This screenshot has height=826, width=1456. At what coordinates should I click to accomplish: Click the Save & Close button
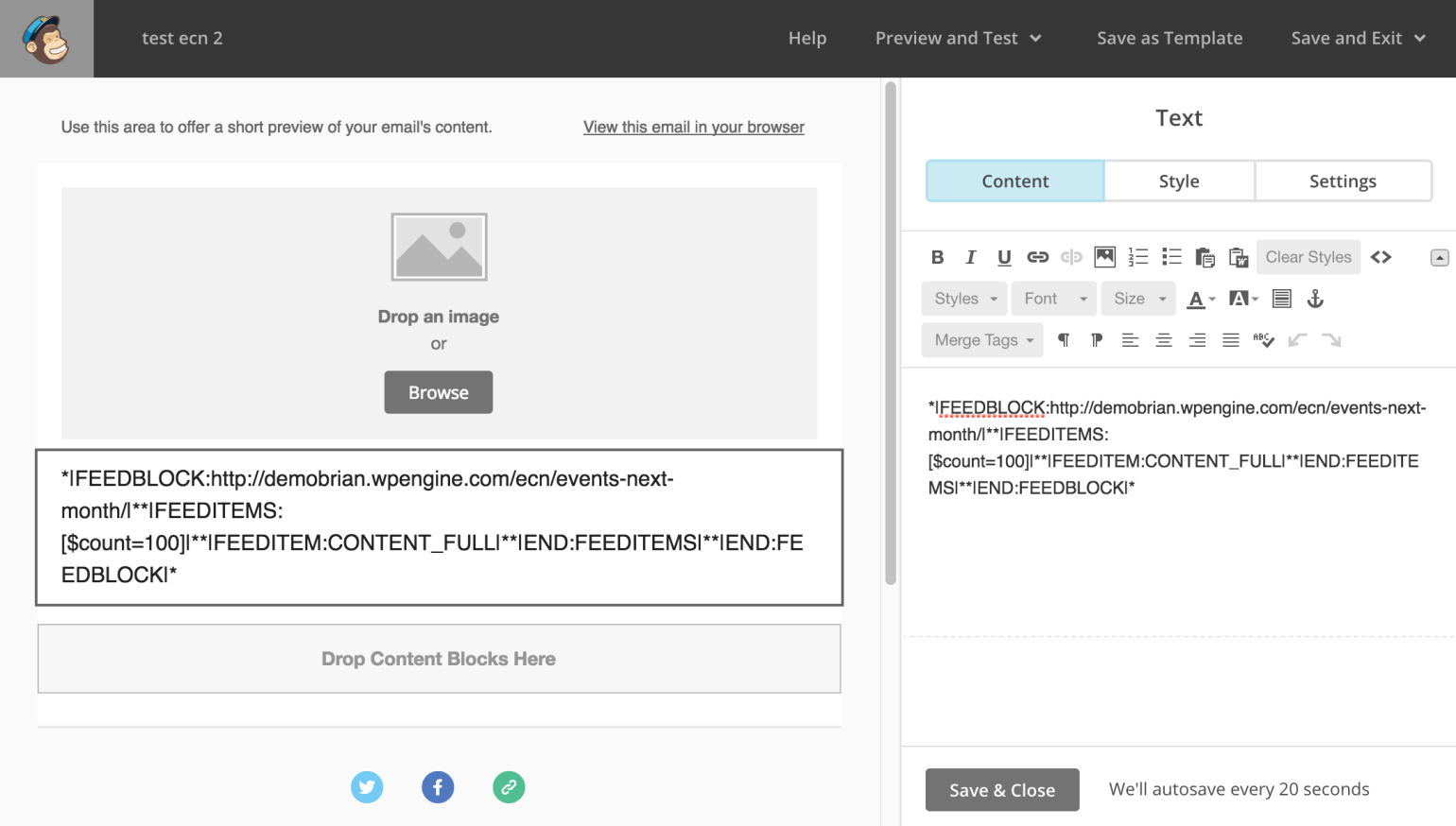click(x=1002, y=790)
